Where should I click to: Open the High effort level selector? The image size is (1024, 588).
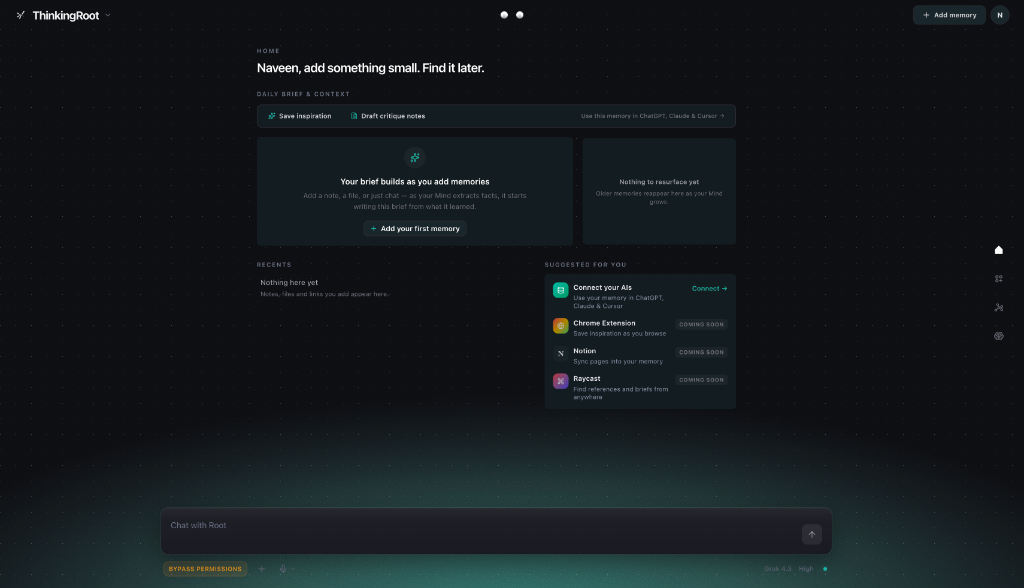(806, 569)
